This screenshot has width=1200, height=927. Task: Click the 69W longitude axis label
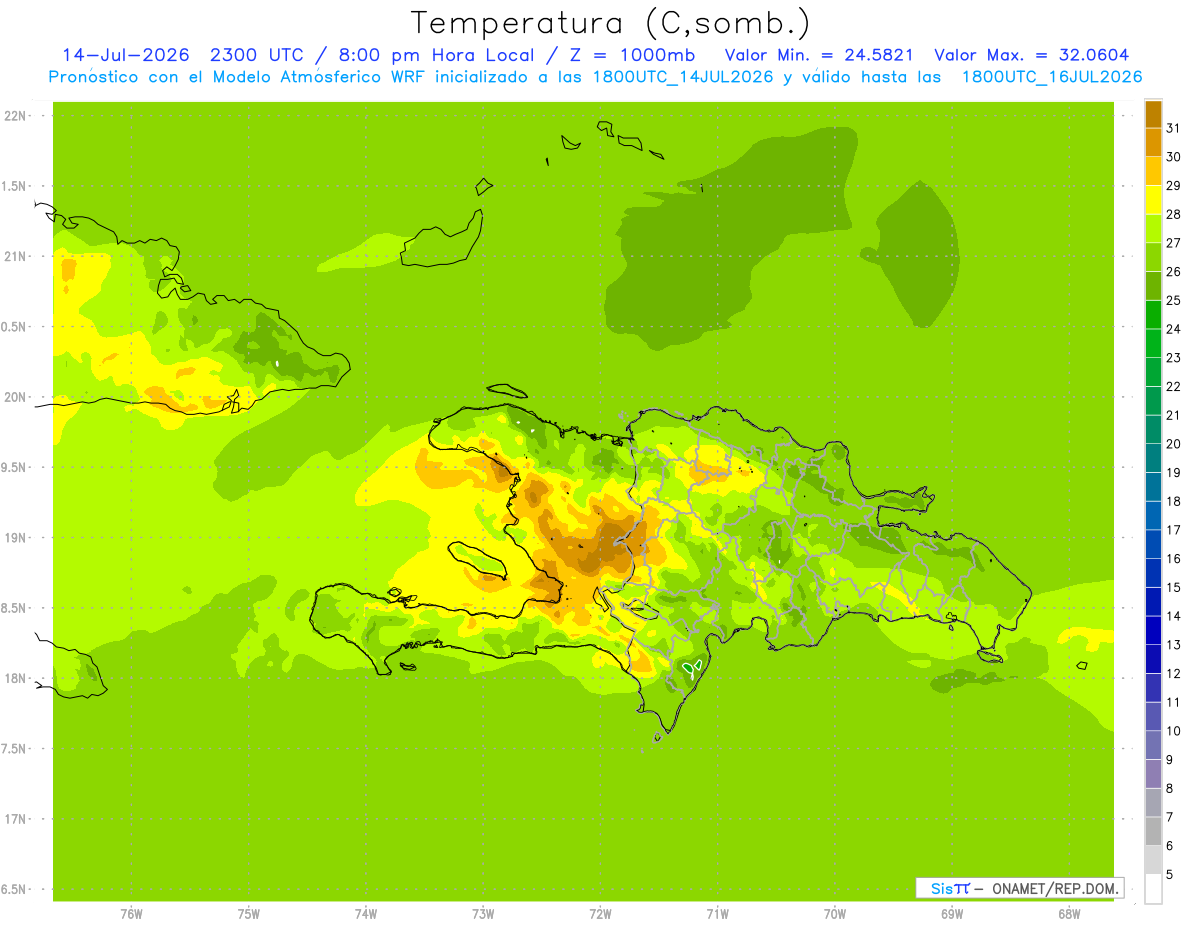(952, 914)
